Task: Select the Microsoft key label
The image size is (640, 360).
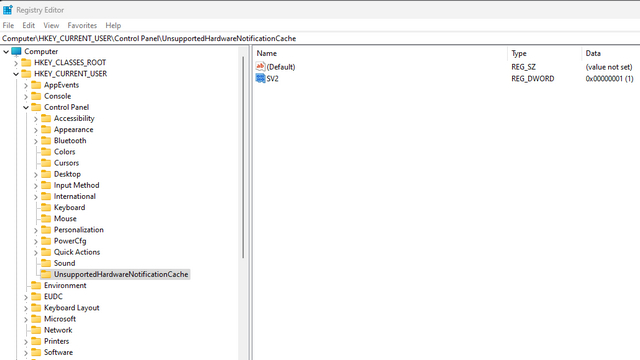Action: pyautogui.click(x=60, y=319)
